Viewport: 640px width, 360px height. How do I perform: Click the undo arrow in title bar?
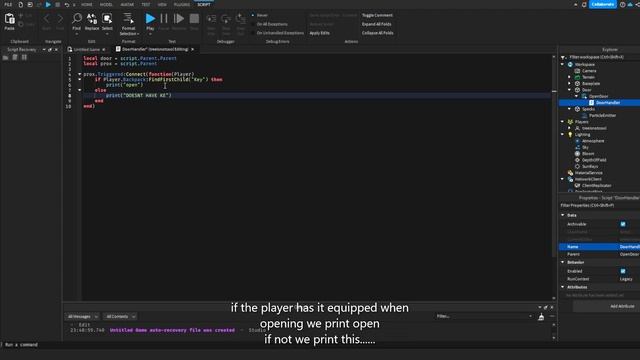[67, 4]
